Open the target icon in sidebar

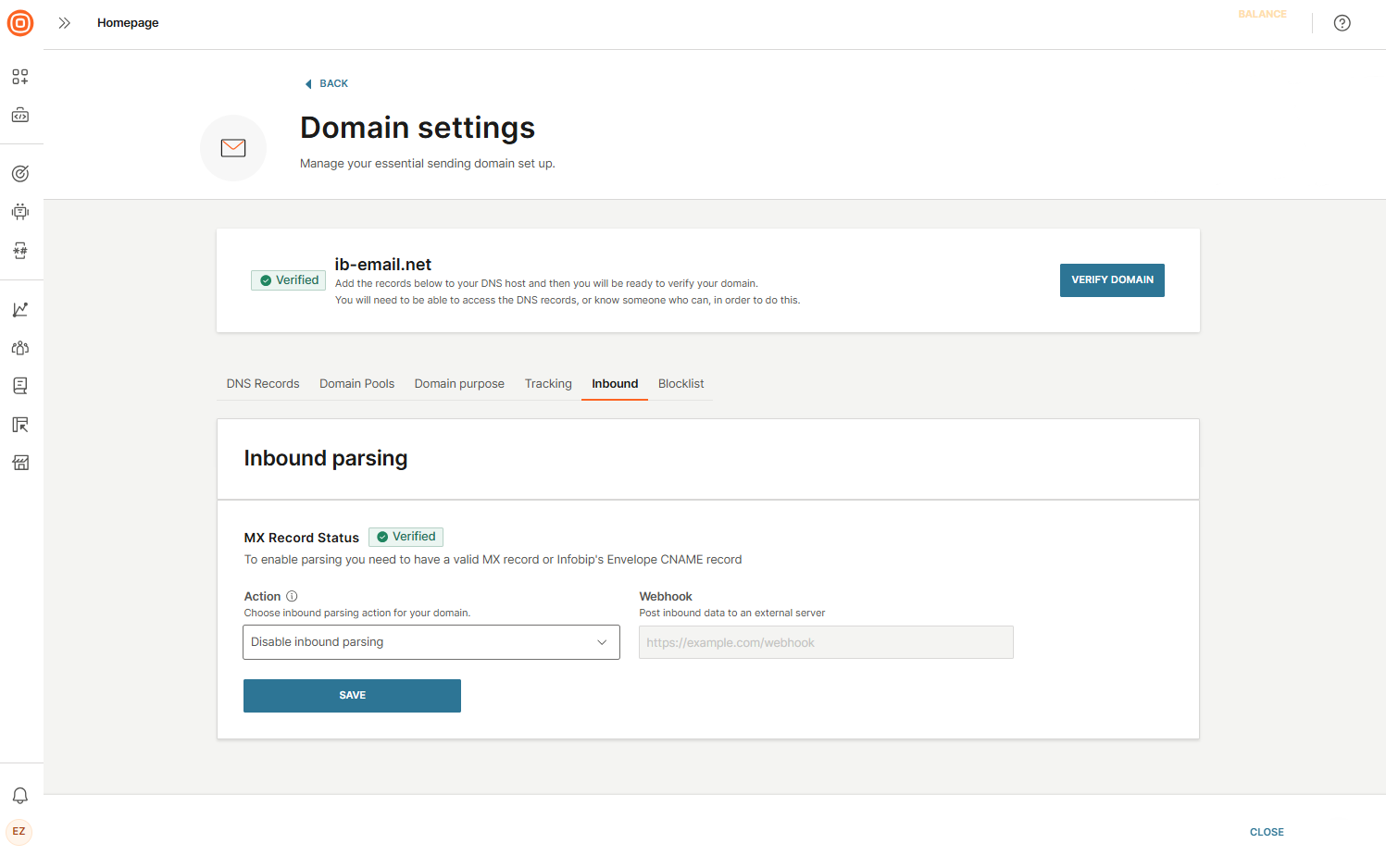[x=20, y=174]
